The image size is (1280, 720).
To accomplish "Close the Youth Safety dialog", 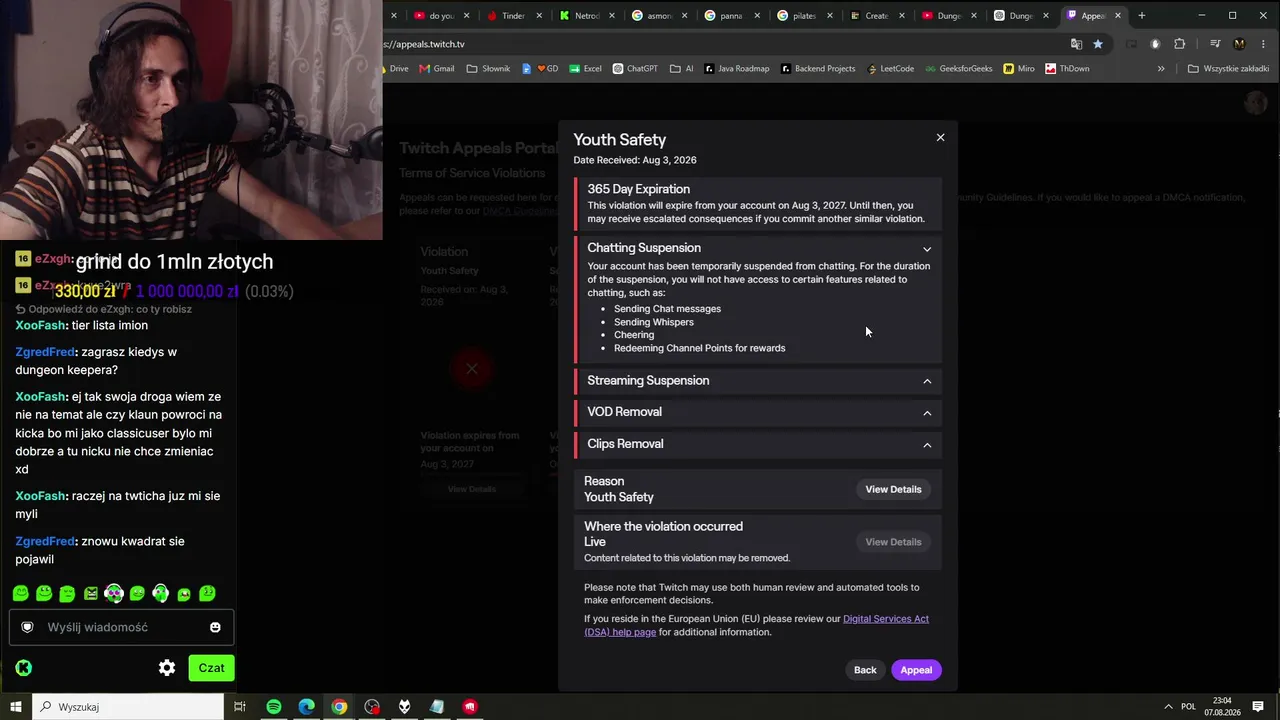I will pos(940,138).
